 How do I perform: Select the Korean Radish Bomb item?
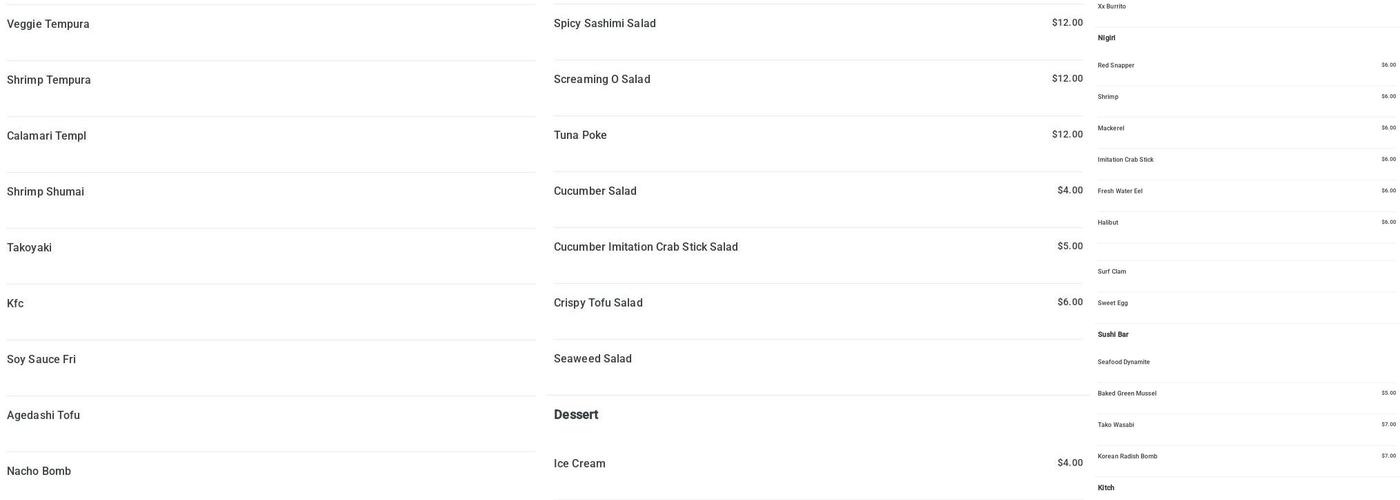pos(1127,457)
